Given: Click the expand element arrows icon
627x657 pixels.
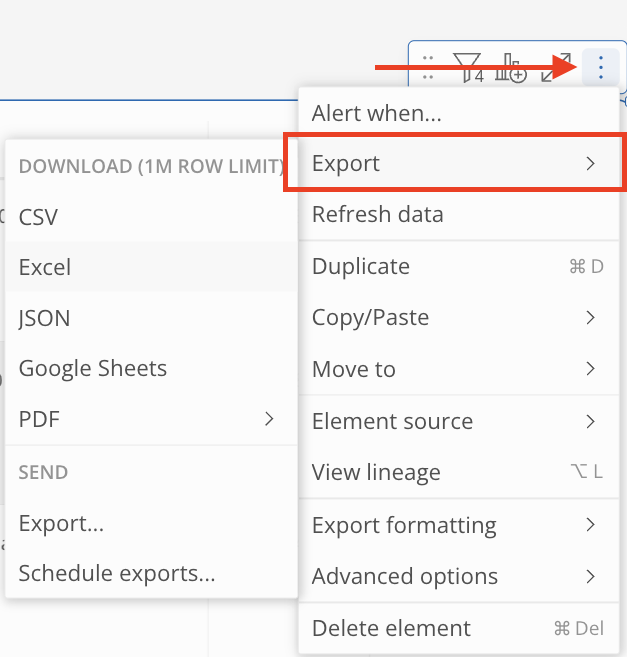Looking at the screenshot, I should [x=556, y=67].
